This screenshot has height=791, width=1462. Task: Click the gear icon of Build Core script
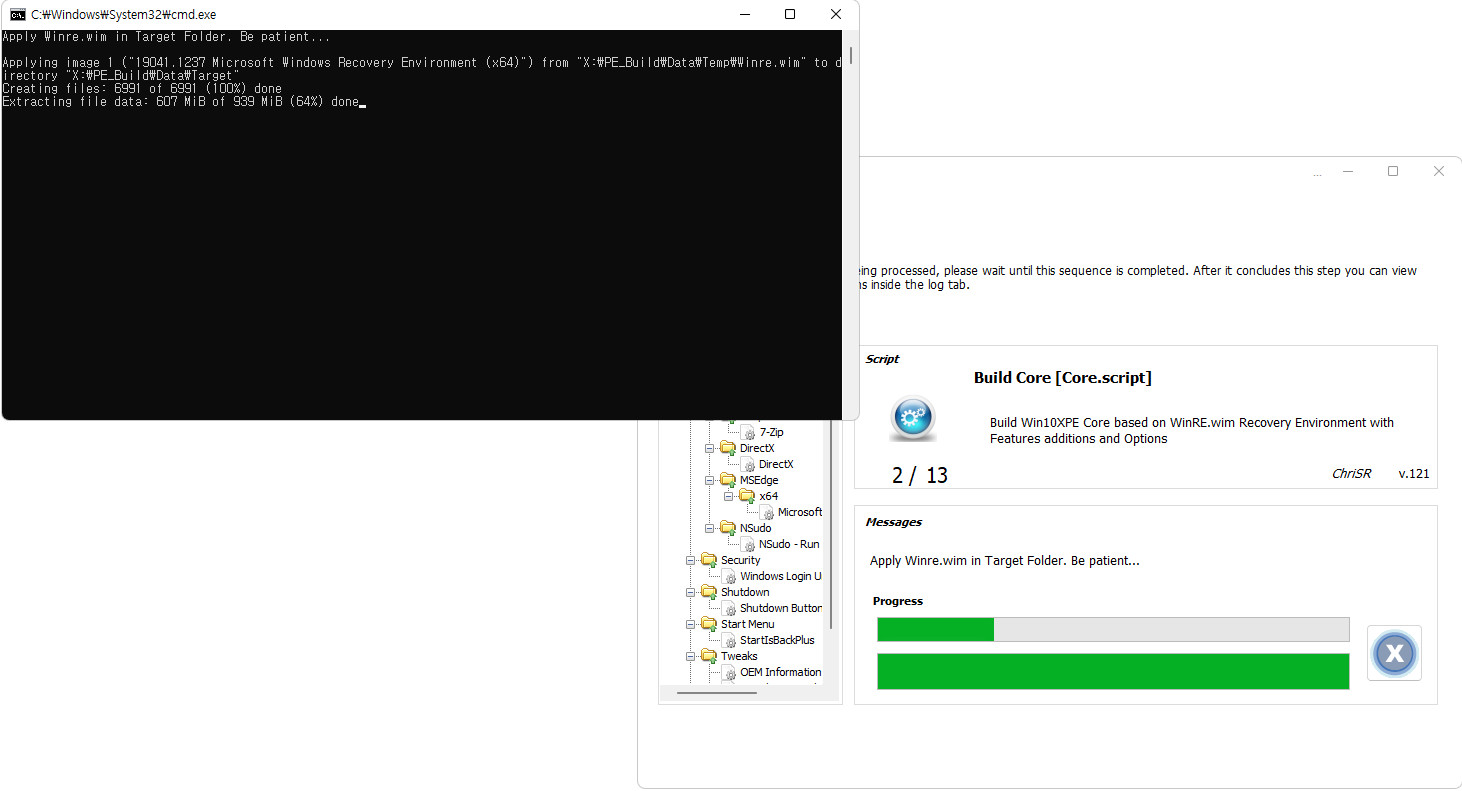[912, 418]
